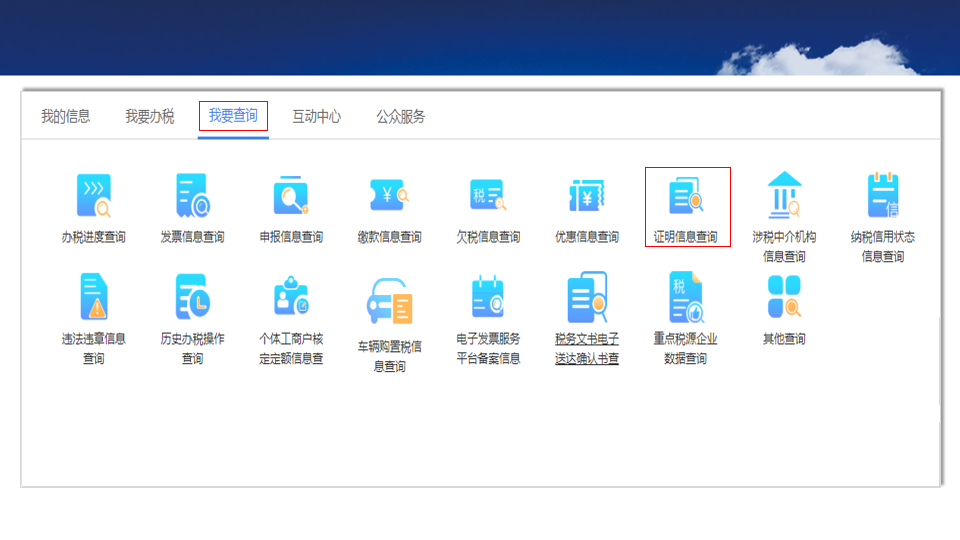960x540 pixels.
Task: Open the 申报信息查询 icon
Action: (291, 196)
